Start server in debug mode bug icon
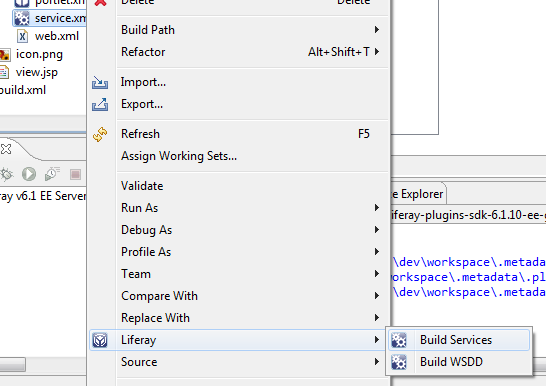Image resolution: width=546 pixels, height=386 pixels. [x=6, y=174]
